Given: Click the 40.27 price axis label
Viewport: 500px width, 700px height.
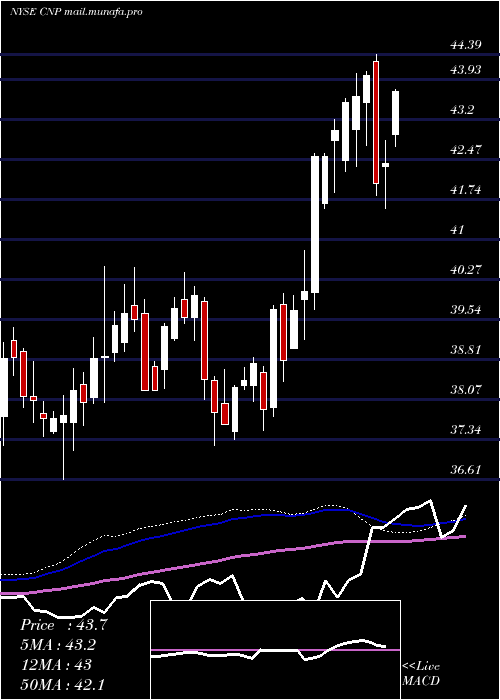Looking at the screenshot, I should coord(465,270).
